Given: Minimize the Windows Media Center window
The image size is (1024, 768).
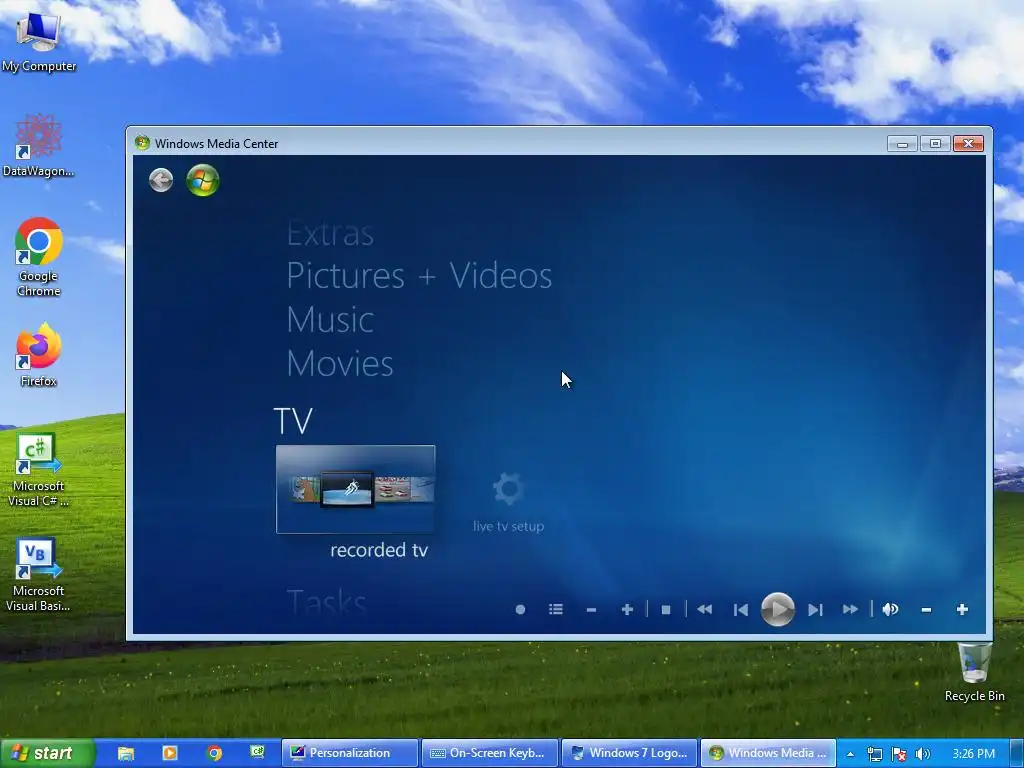Looking at the screenshot, I should [x=903, y=144].
